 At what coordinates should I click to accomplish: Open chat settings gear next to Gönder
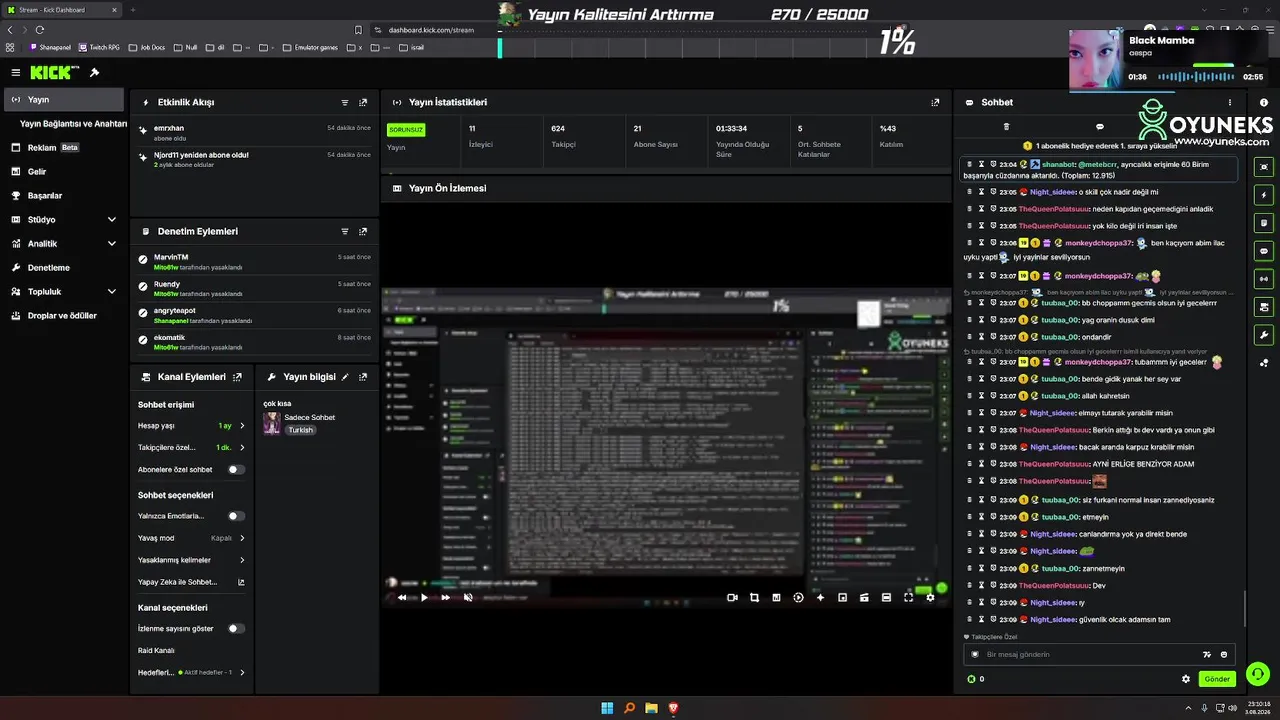(1186, 679)
